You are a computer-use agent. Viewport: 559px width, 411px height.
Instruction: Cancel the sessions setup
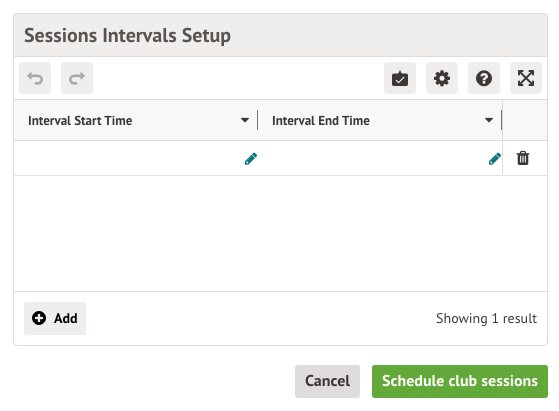click(327, 381)
